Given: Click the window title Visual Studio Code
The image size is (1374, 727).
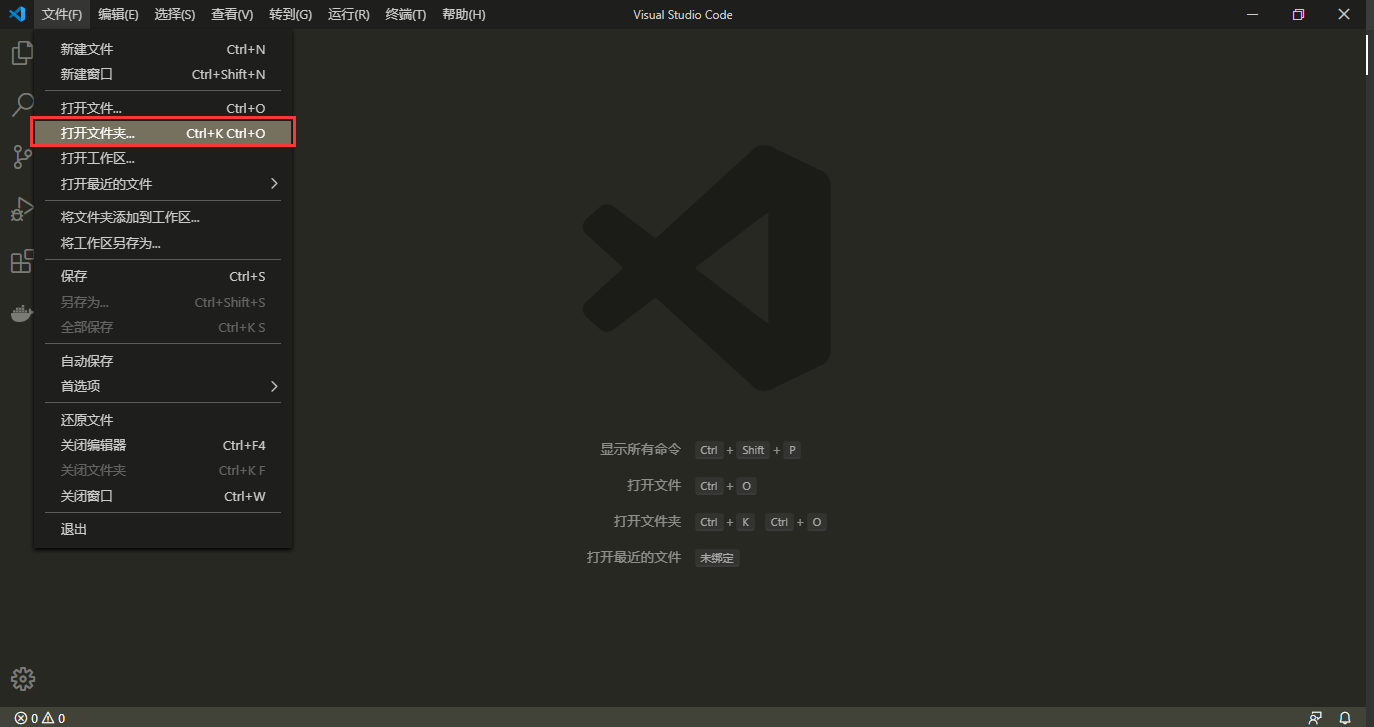Looking at the screenshot, I should coord(683,14).
